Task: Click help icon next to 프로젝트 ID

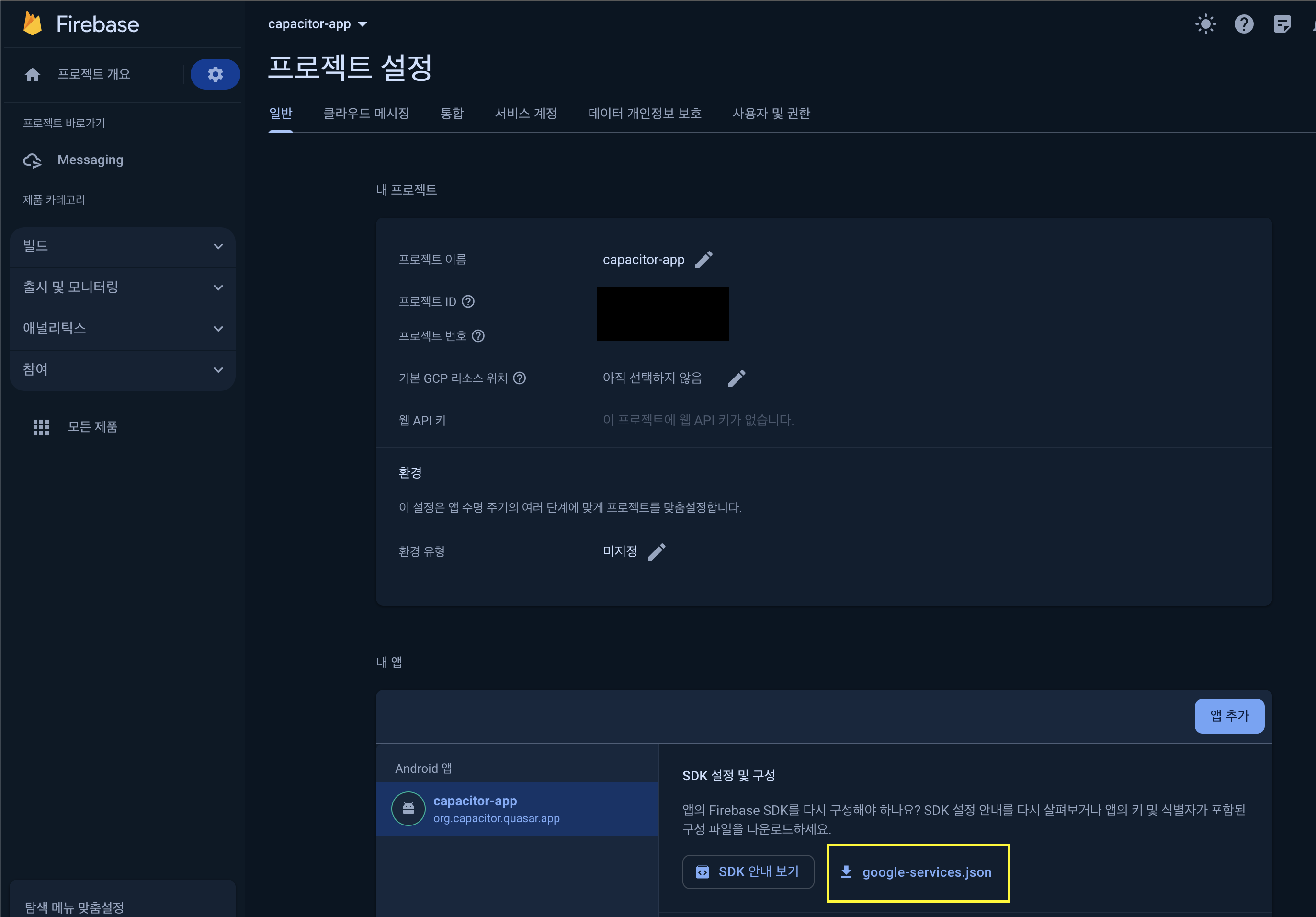Action: [468, 302]
